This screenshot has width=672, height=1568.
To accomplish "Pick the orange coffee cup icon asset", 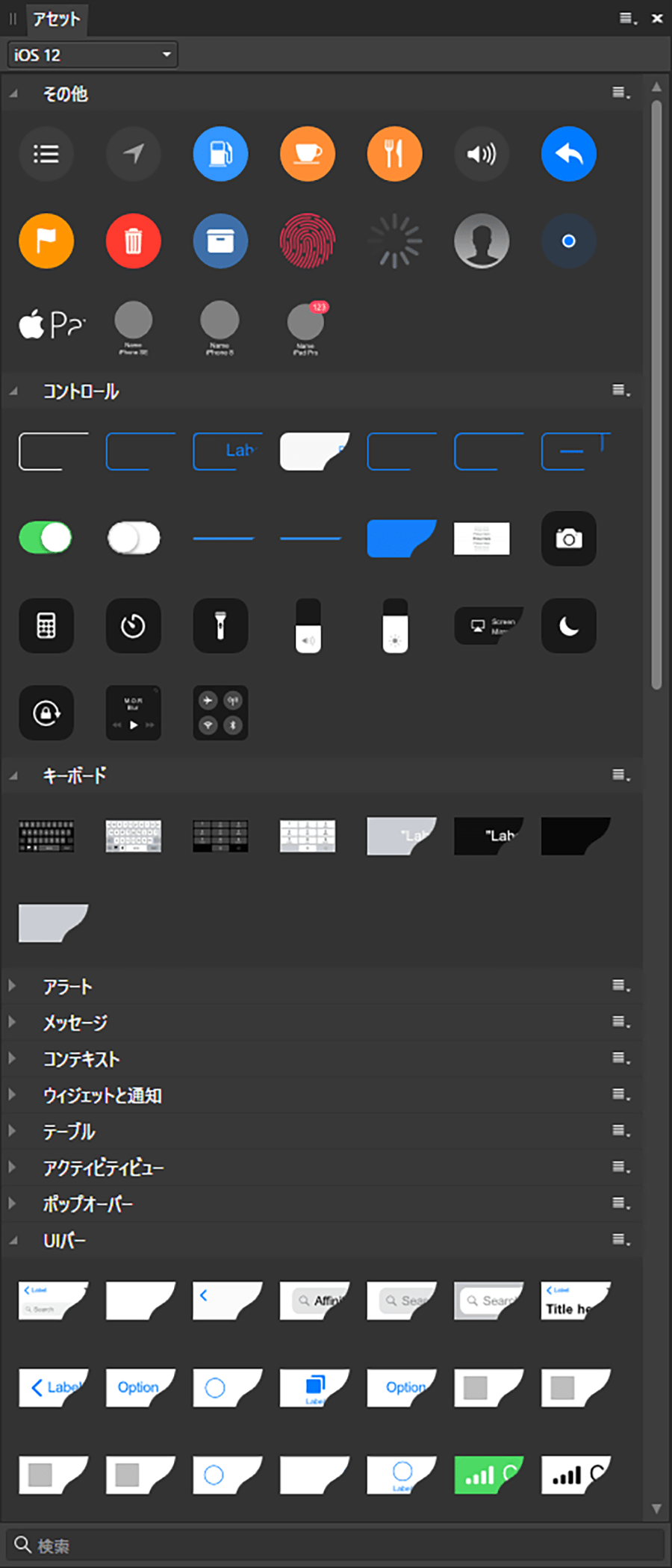I will click(308, 154).
